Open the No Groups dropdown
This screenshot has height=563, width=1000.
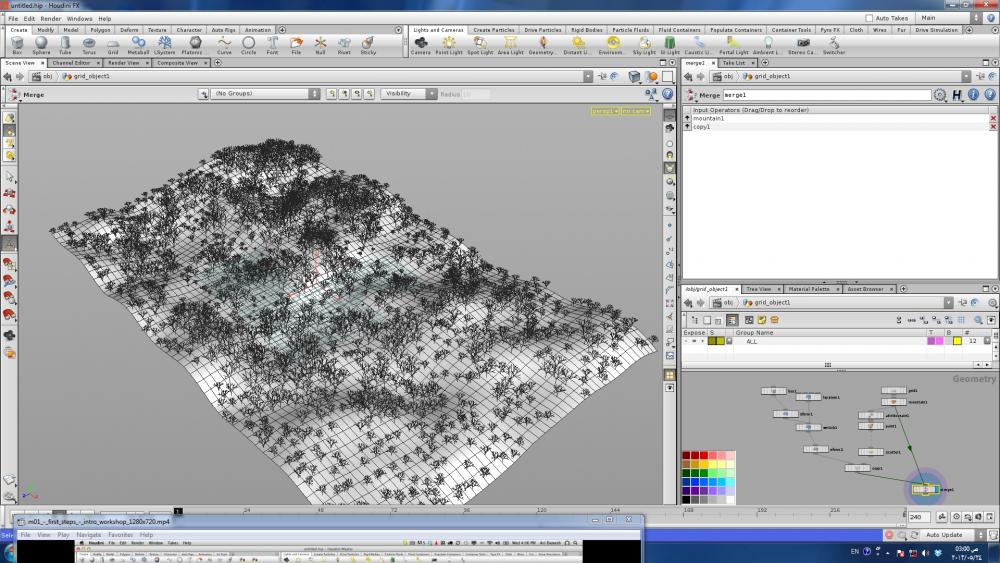265,94
